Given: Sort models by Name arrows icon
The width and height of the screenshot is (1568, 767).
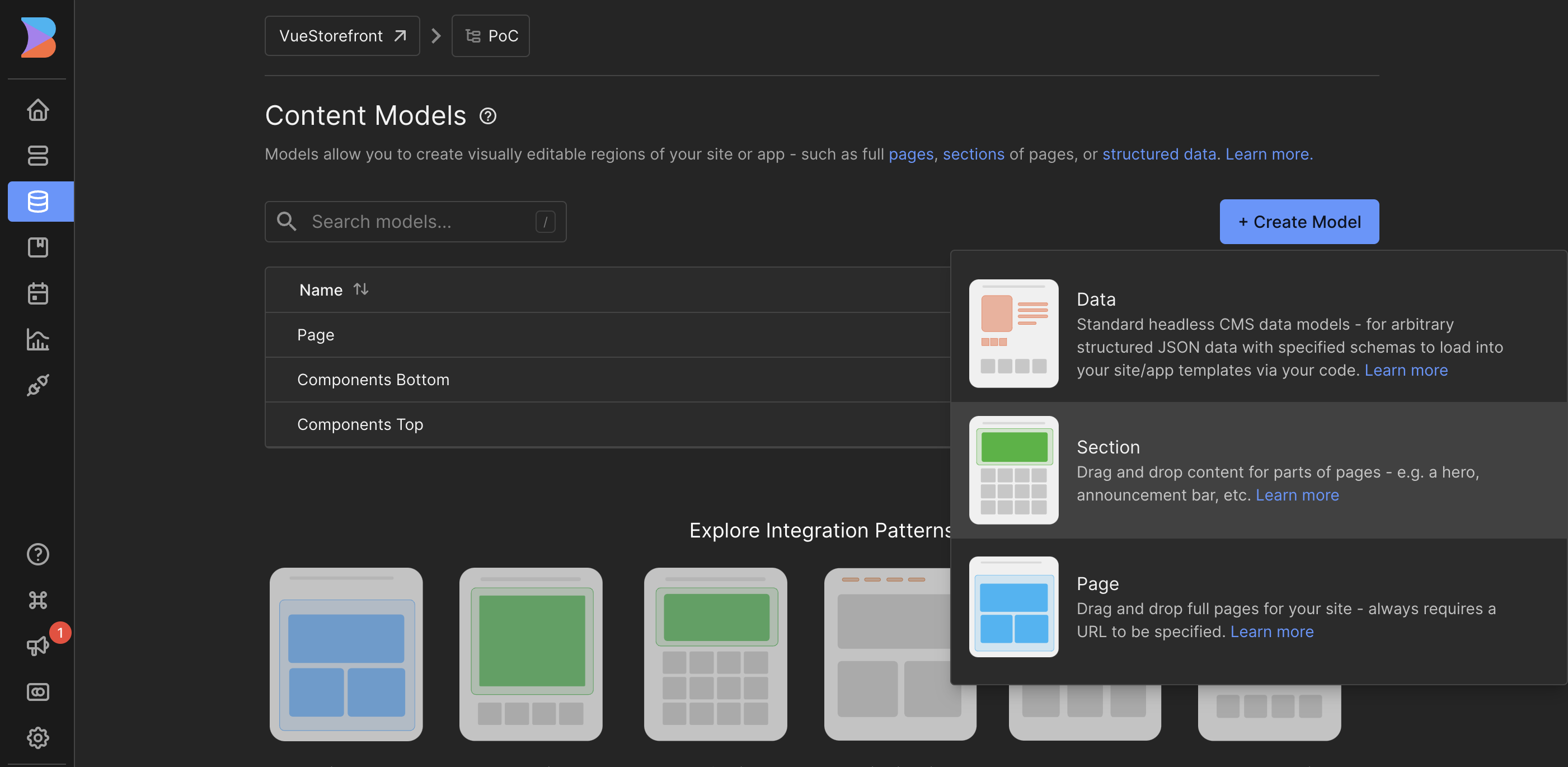Looking at the screenshot, I should (x=361, y=289).
